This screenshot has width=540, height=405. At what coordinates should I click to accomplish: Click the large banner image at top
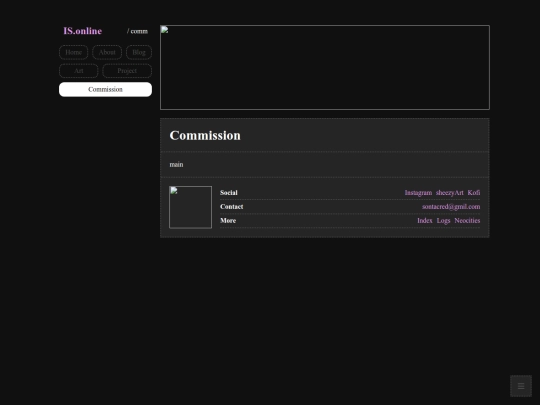click(325, 68)
